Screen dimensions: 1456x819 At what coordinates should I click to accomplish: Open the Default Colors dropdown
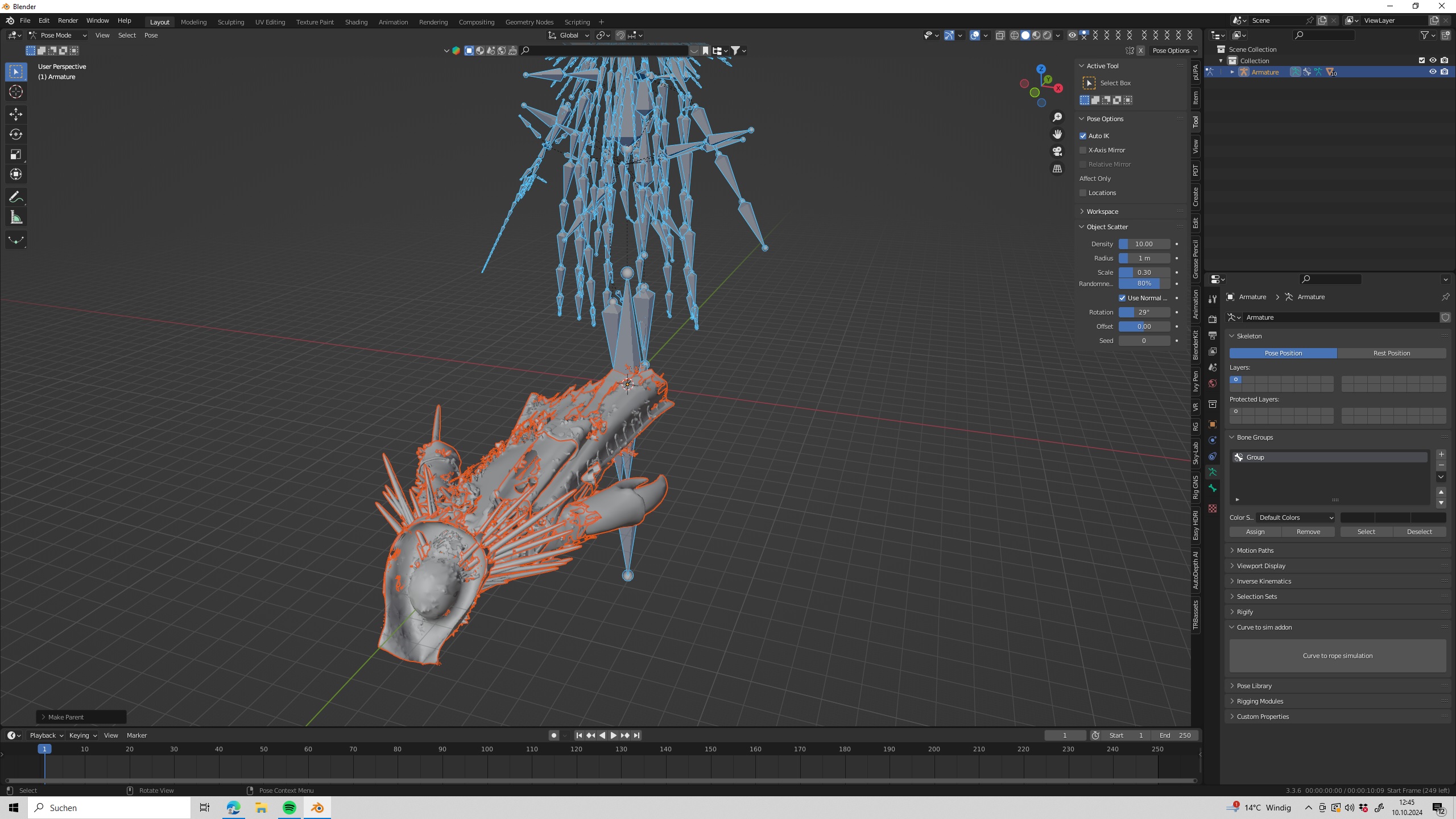1296,518
